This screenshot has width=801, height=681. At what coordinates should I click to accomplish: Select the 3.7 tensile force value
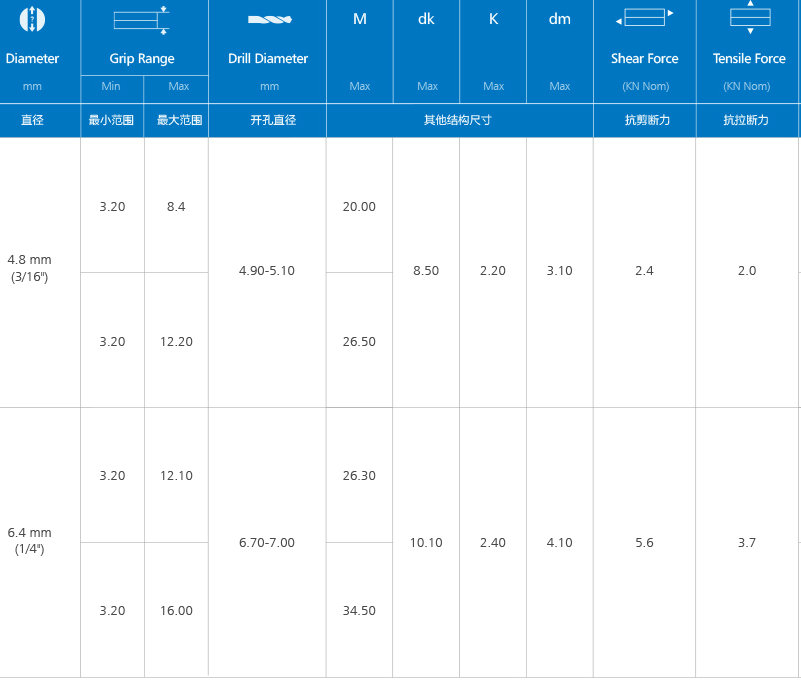(x=746, y=542)
